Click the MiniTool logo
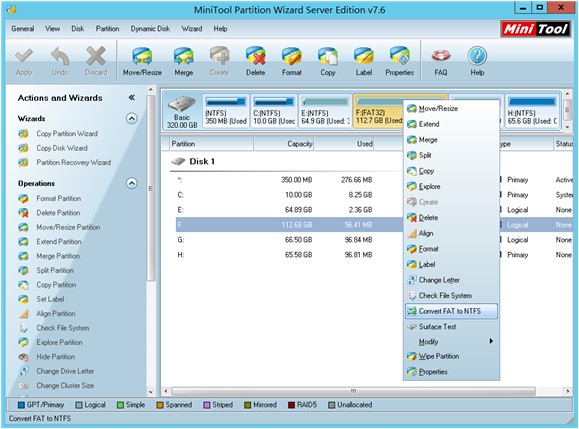The width and height of the screenshot is (579, 429). pos(535,29)
